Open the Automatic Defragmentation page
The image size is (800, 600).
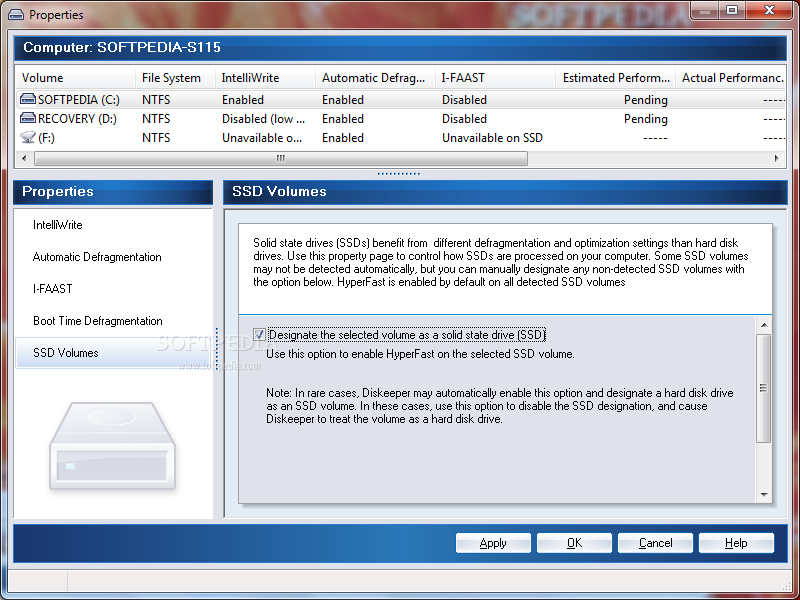point(97,257)
